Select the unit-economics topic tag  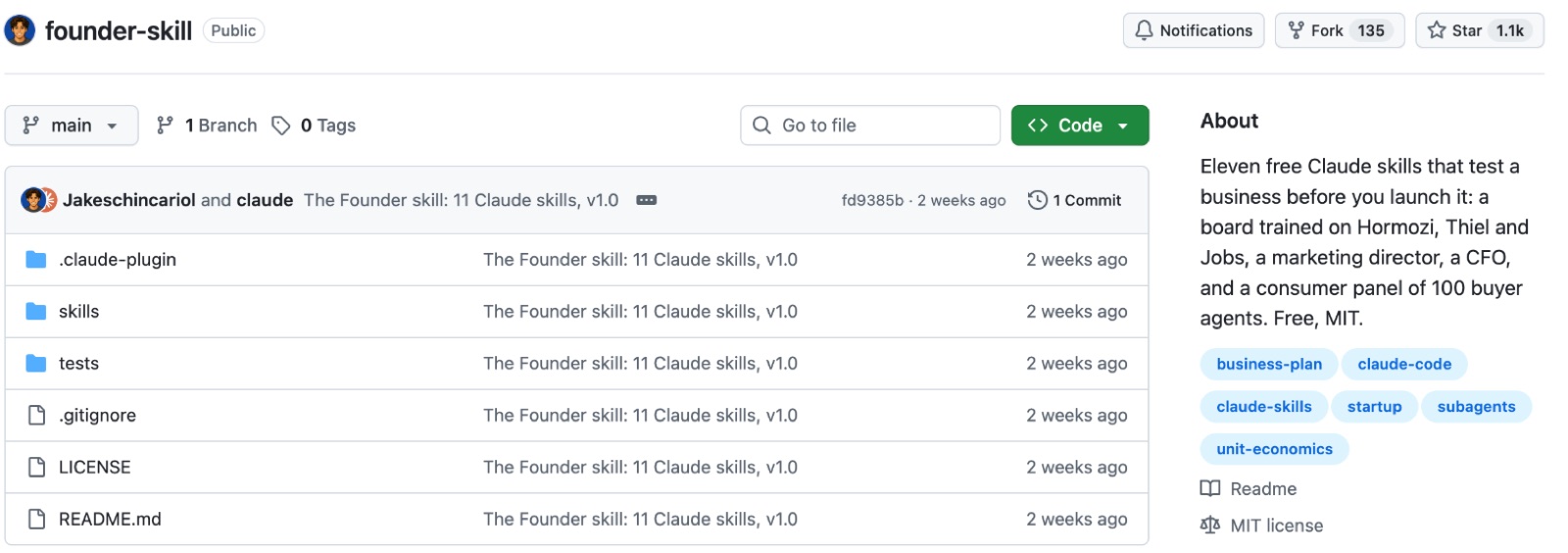coord(1274,449)
